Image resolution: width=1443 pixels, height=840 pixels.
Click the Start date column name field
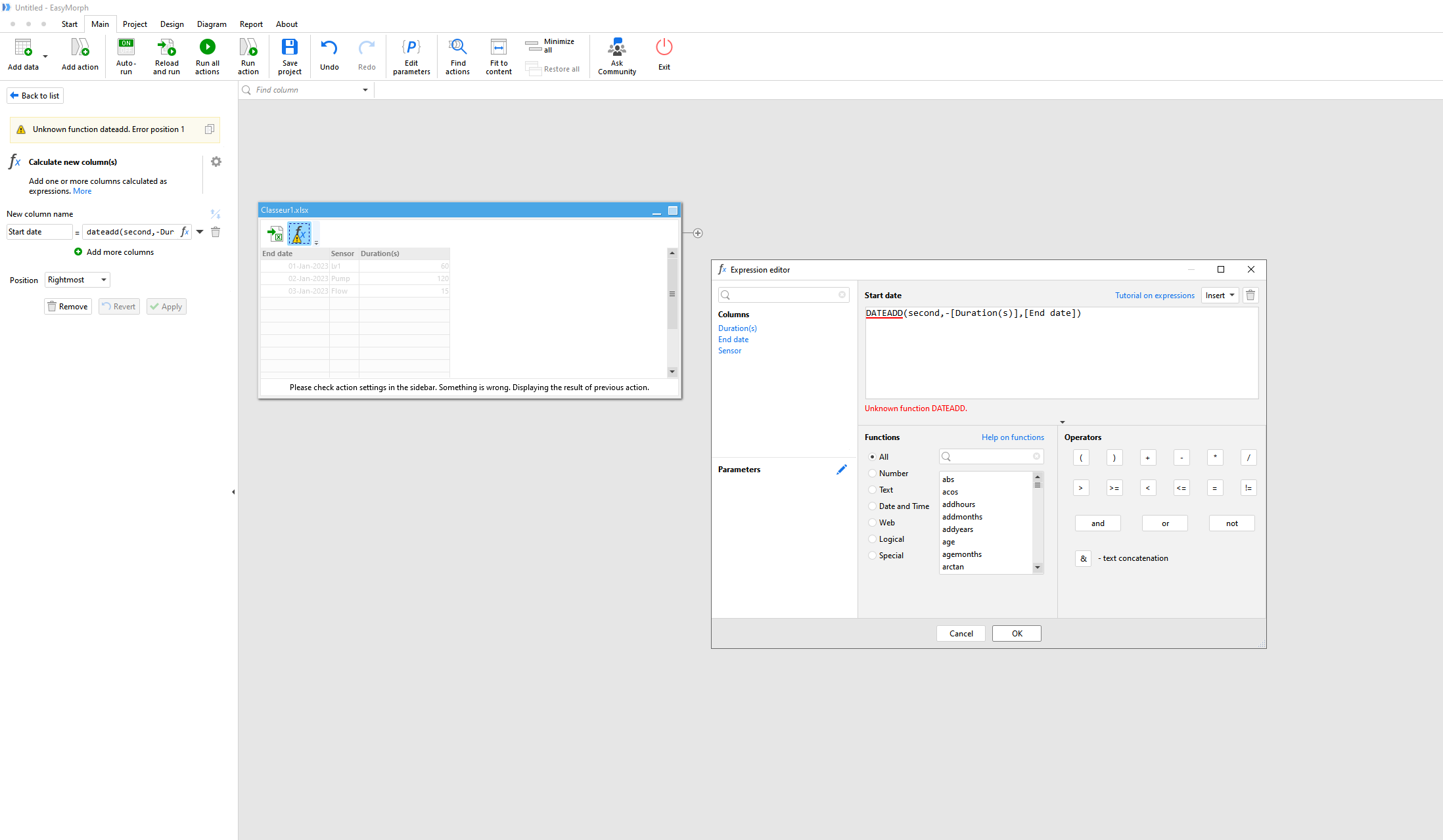point(39,232)
